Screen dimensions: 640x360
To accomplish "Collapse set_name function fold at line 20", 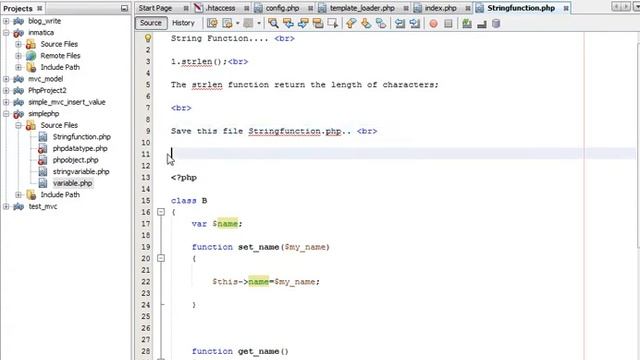I will tap(161, 258).
